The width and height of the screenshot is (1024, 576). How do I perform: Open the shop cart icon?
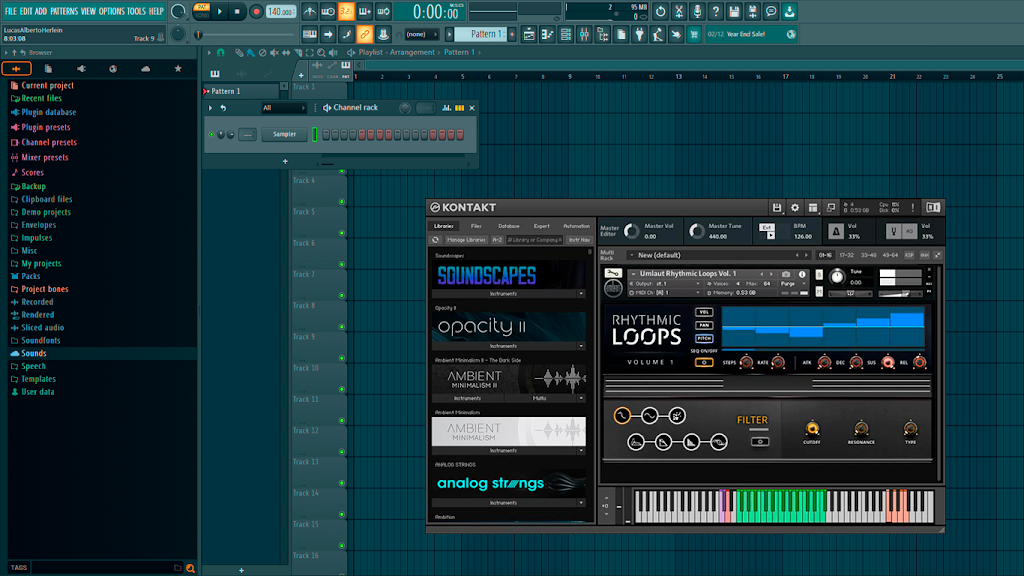tap(694, 34)
